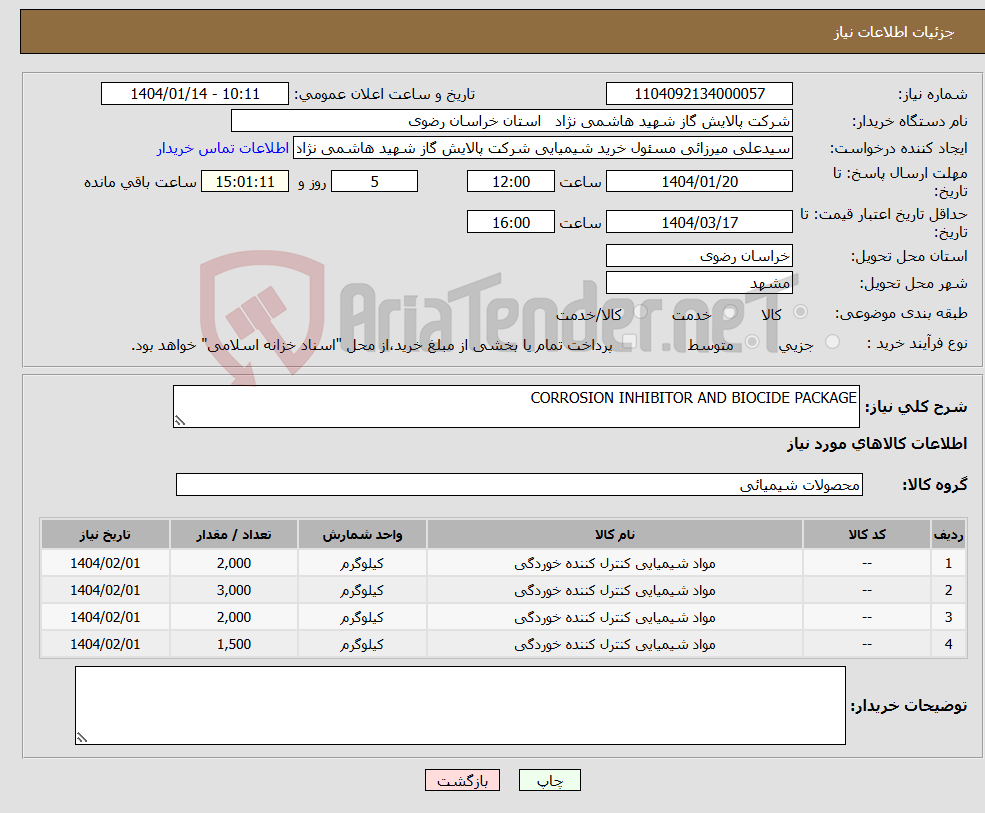Click the نام کالا column header

coord(614,535)
